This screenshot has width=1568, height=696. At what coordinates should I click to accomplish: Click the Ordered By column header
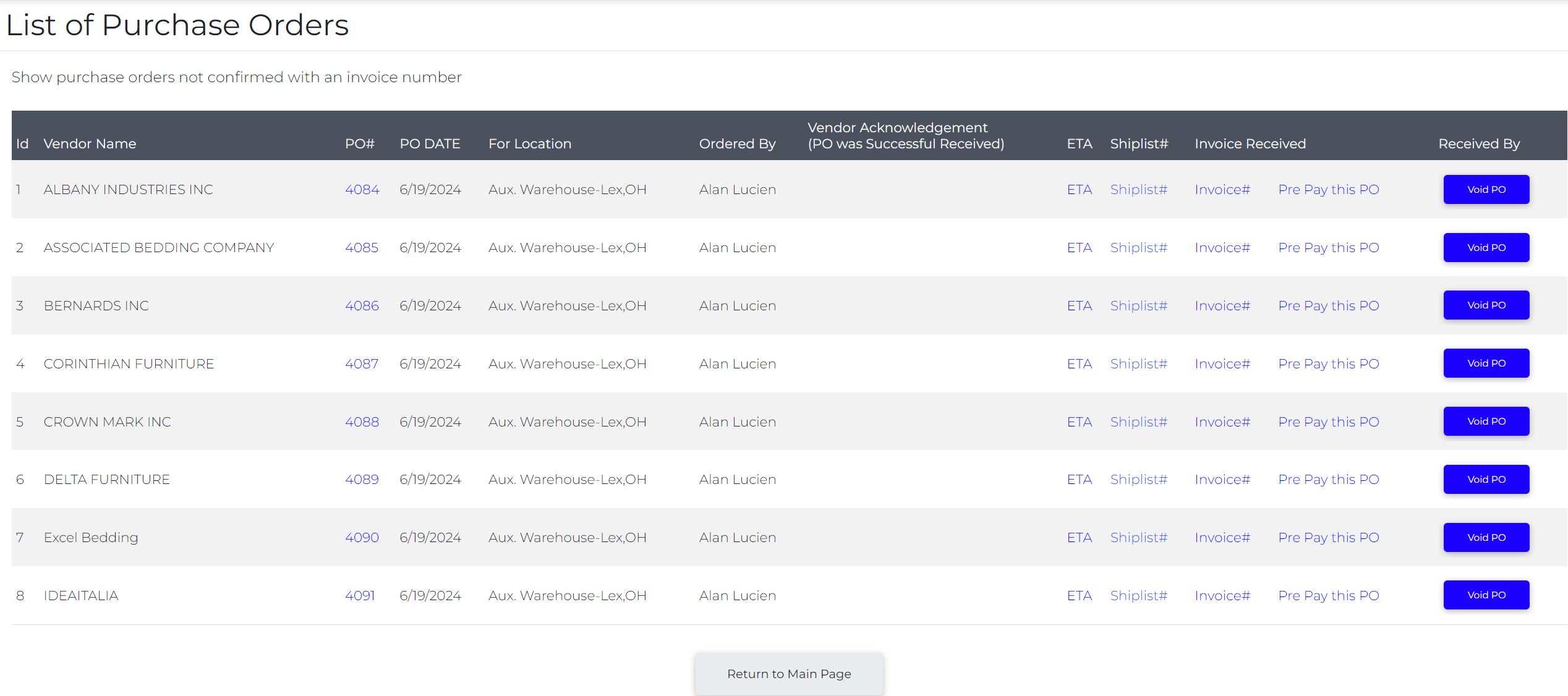coord(737,144)
